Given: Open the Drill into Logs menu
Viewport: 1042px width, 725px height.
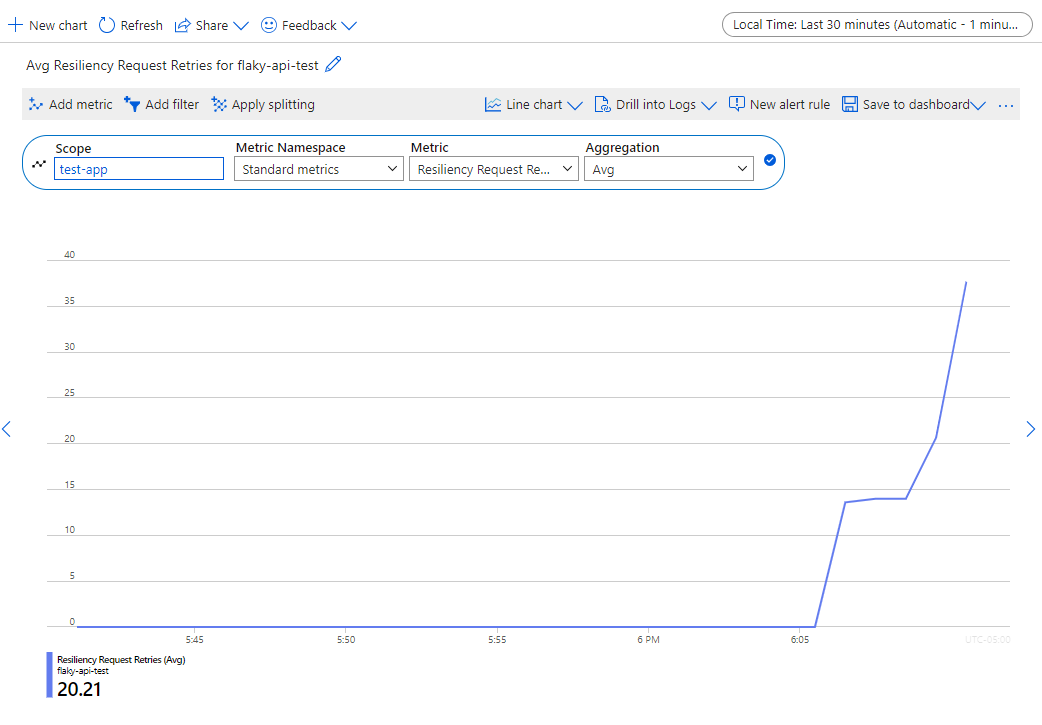Looking at the screenshot, I should (x=655, y=104).
